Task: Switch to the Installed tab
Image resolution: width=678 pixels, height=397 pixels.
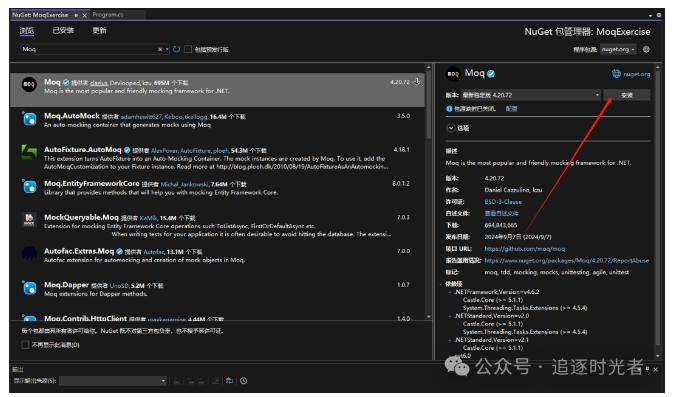Action: pyautogui.click(x=63, y=31)
